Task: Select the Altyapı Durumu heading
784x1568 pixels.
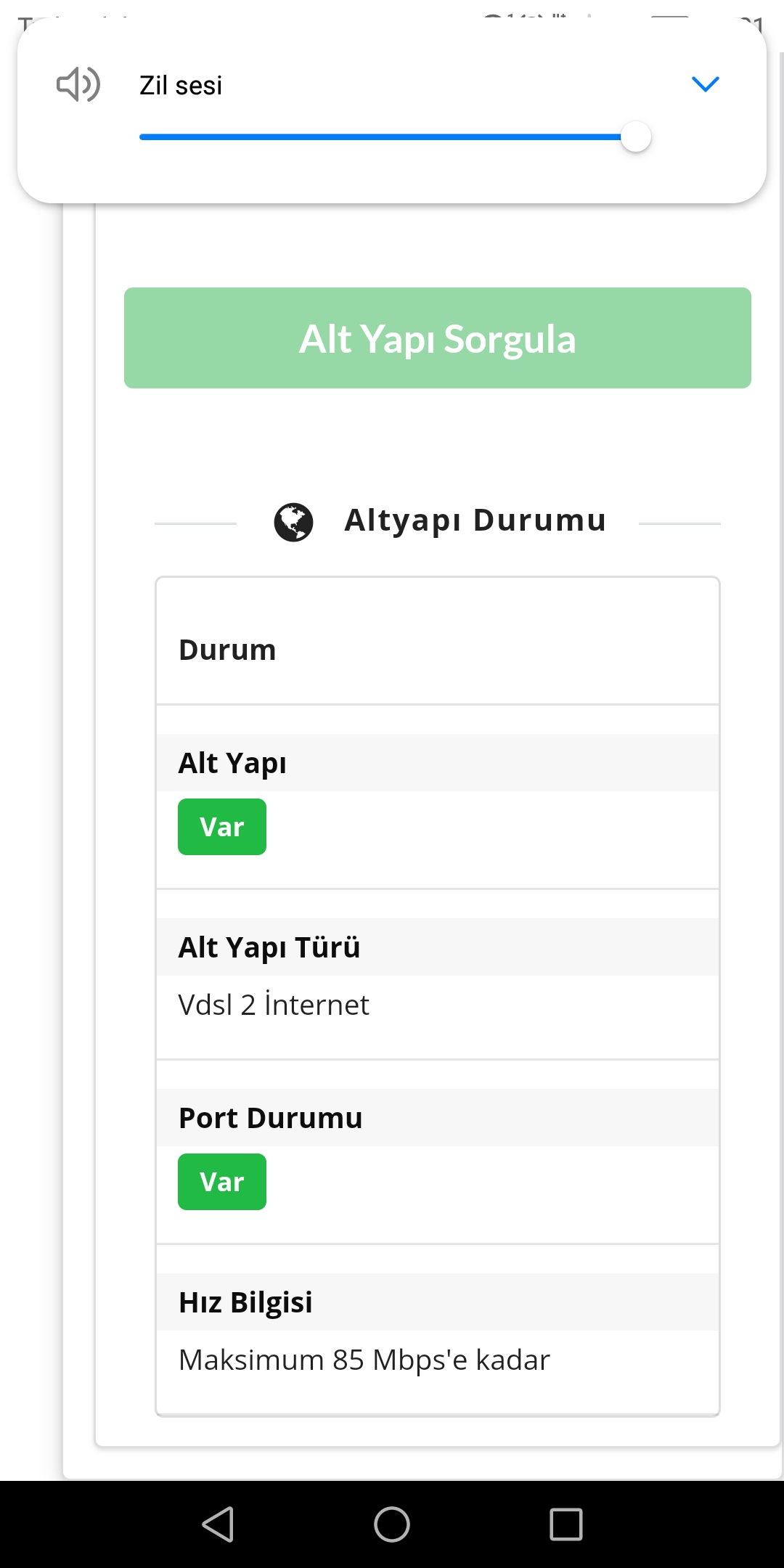Action: 475,520
